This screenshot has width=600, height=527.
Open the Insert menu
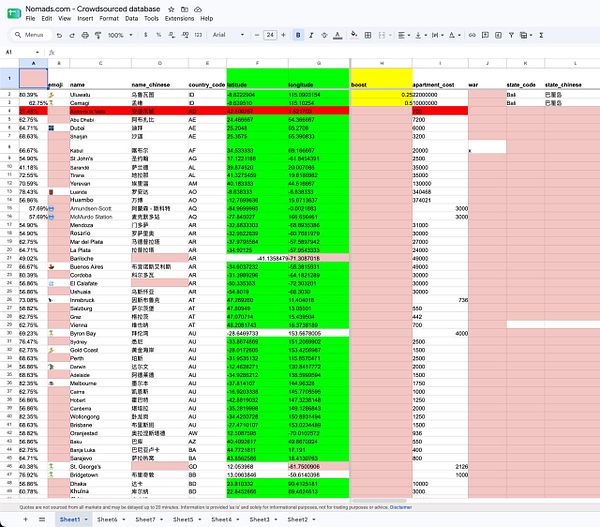click(x=85, y=18)
